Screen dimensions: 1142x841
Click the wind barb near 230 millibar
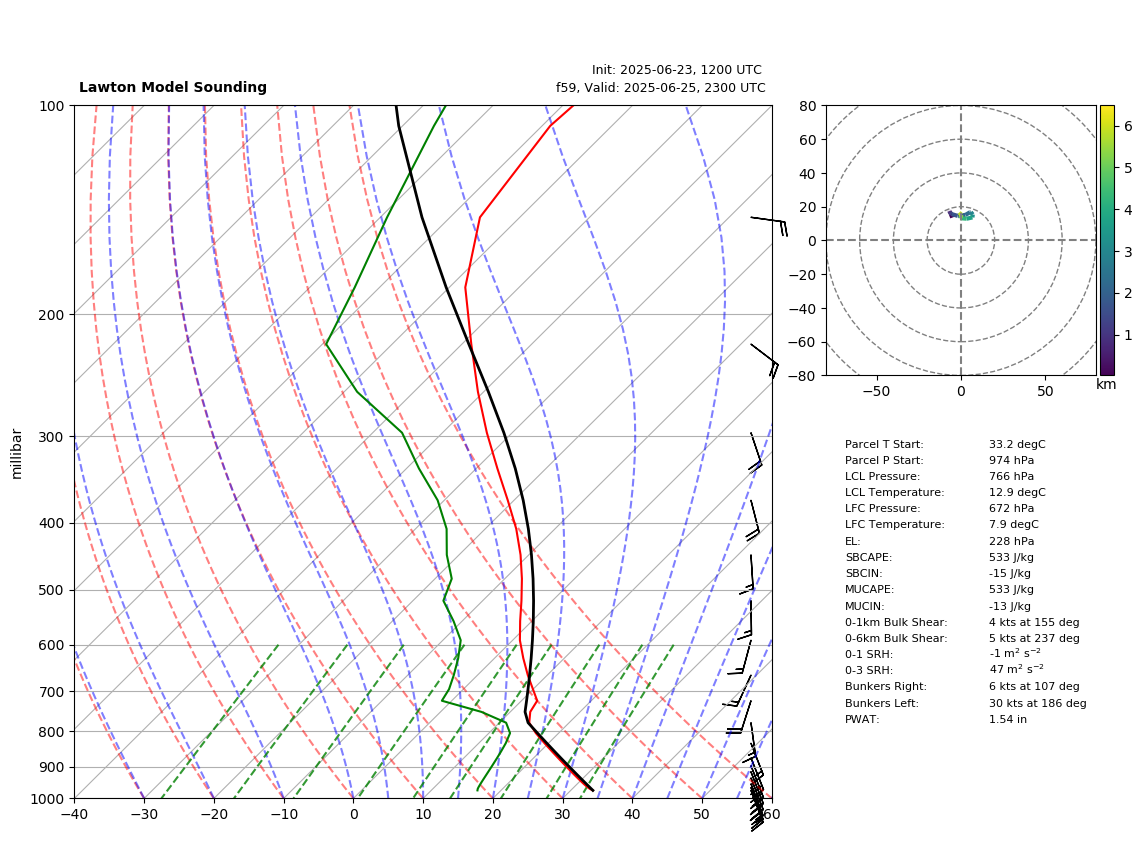point(765,360)
